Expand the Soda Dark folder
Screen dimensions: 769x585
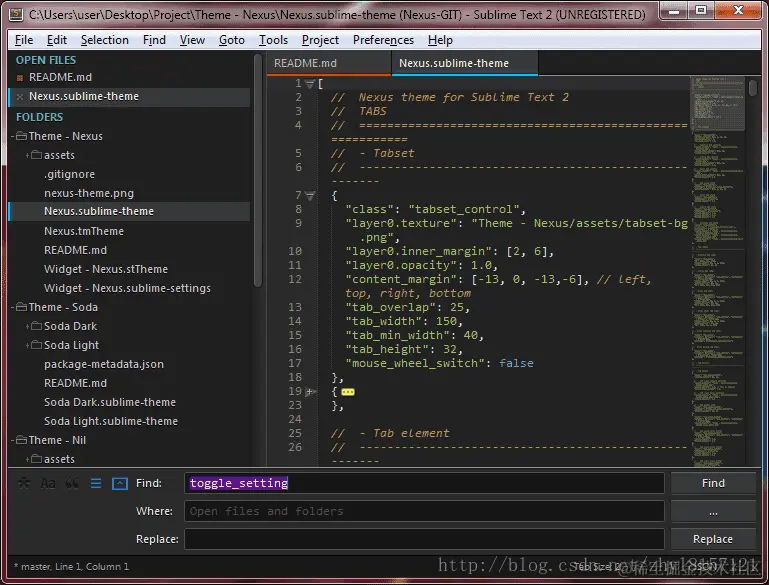click(x=27, y=327)
